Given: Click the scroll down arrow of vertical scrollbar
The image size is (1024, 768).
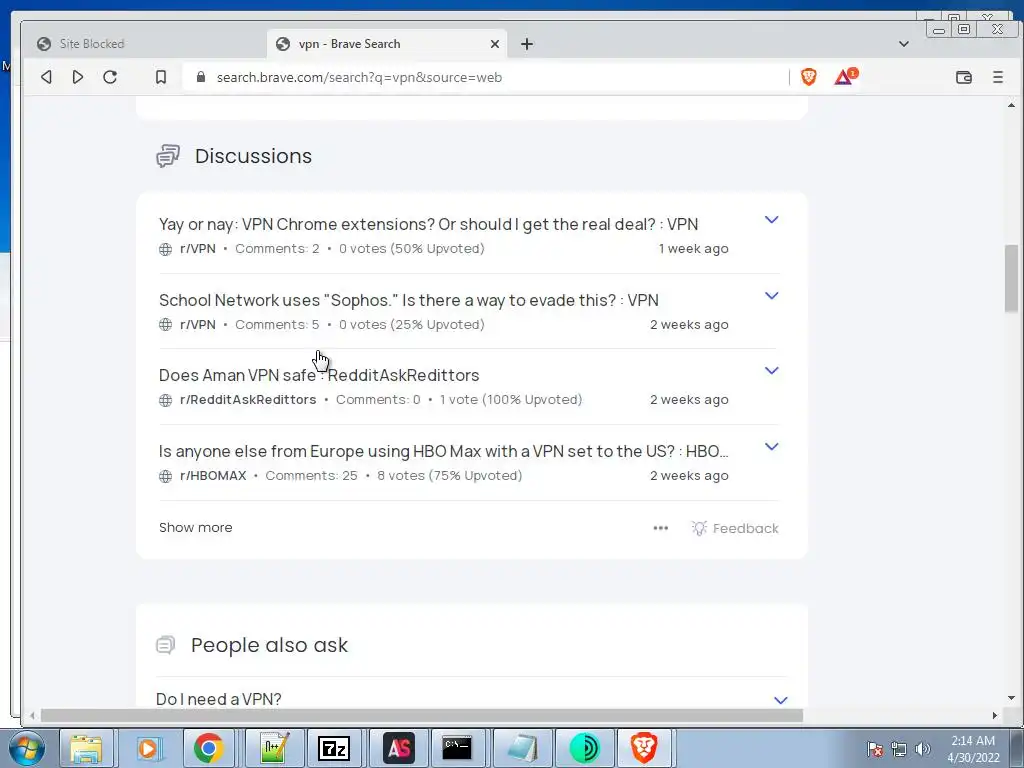Looking at the screenshot, I should [1011, 698].
